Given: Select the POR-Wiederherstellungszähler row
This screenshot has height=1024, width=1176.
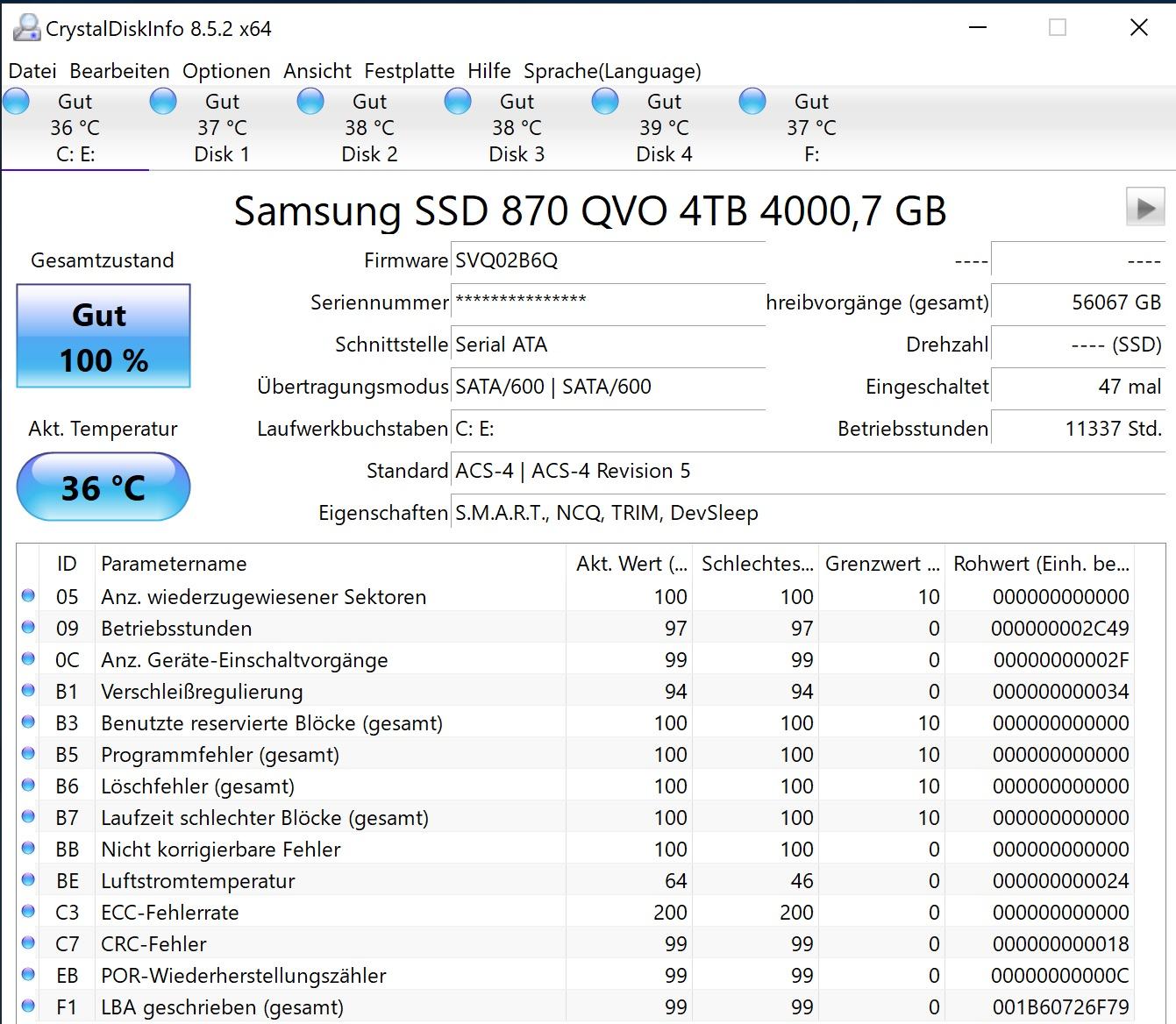Looking at the screenshot, I should point(575,975).
